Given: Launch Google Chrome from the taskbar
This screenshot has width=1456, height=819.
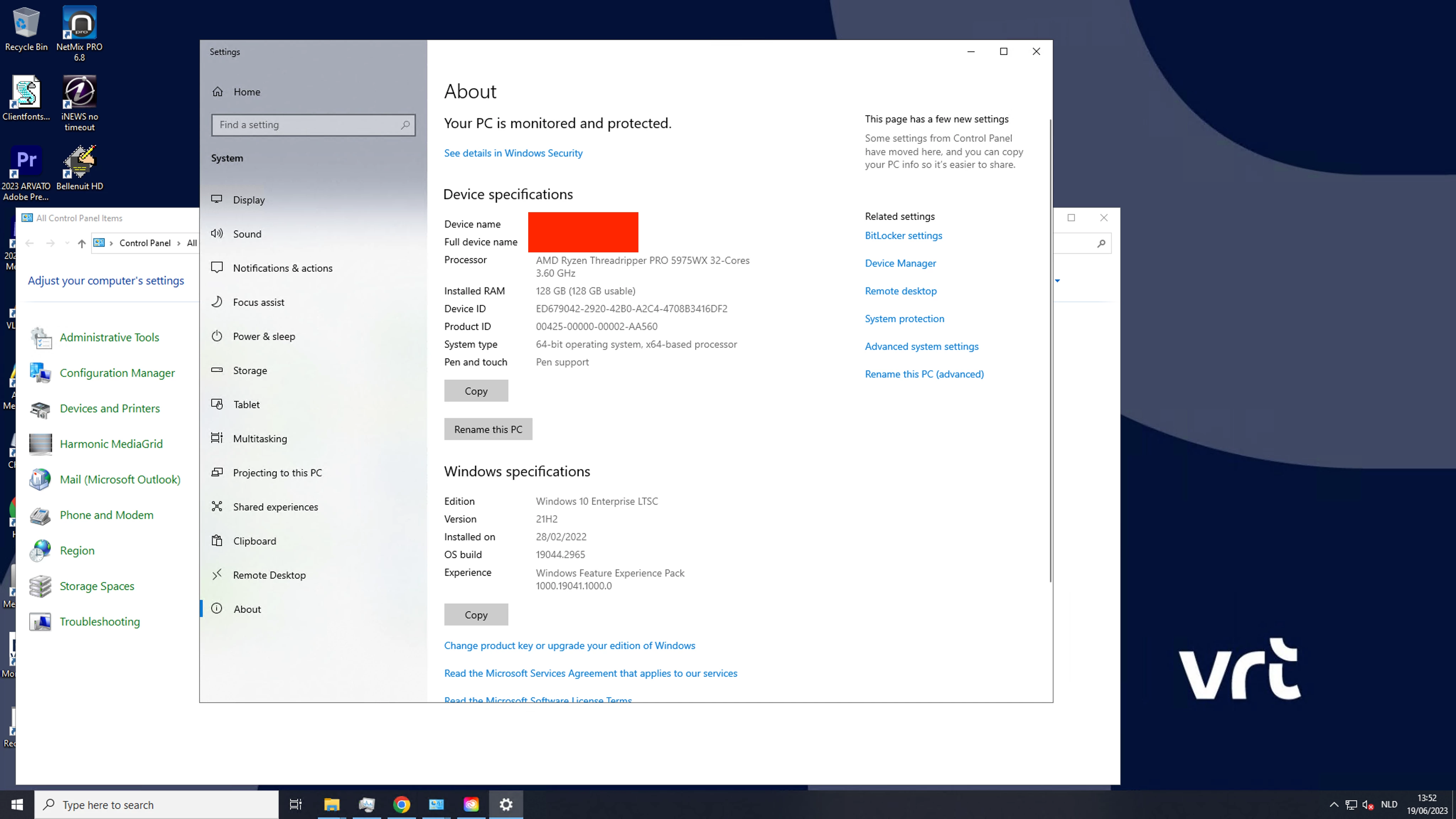Looking at the screenshot, I should coord(401,804).
